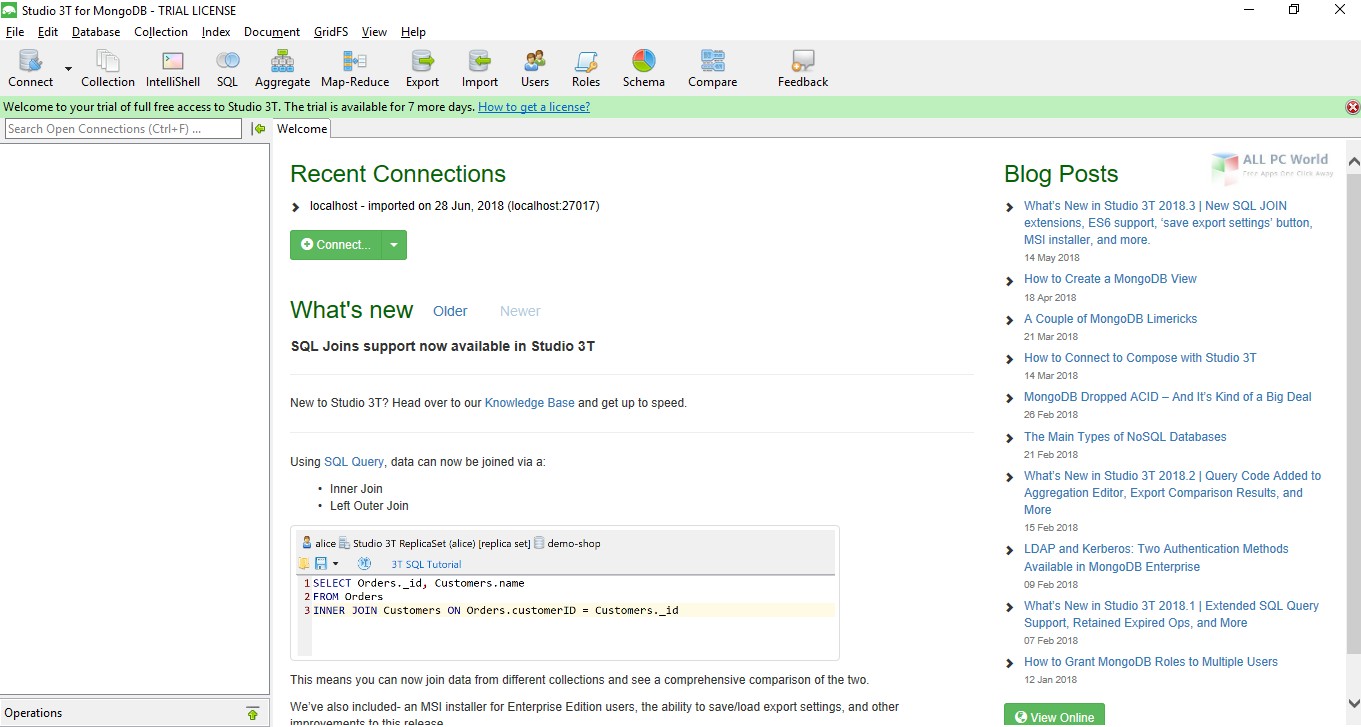Open the Document menu
This screenshot has width=1361, height=727.
(x=272, y=32)
